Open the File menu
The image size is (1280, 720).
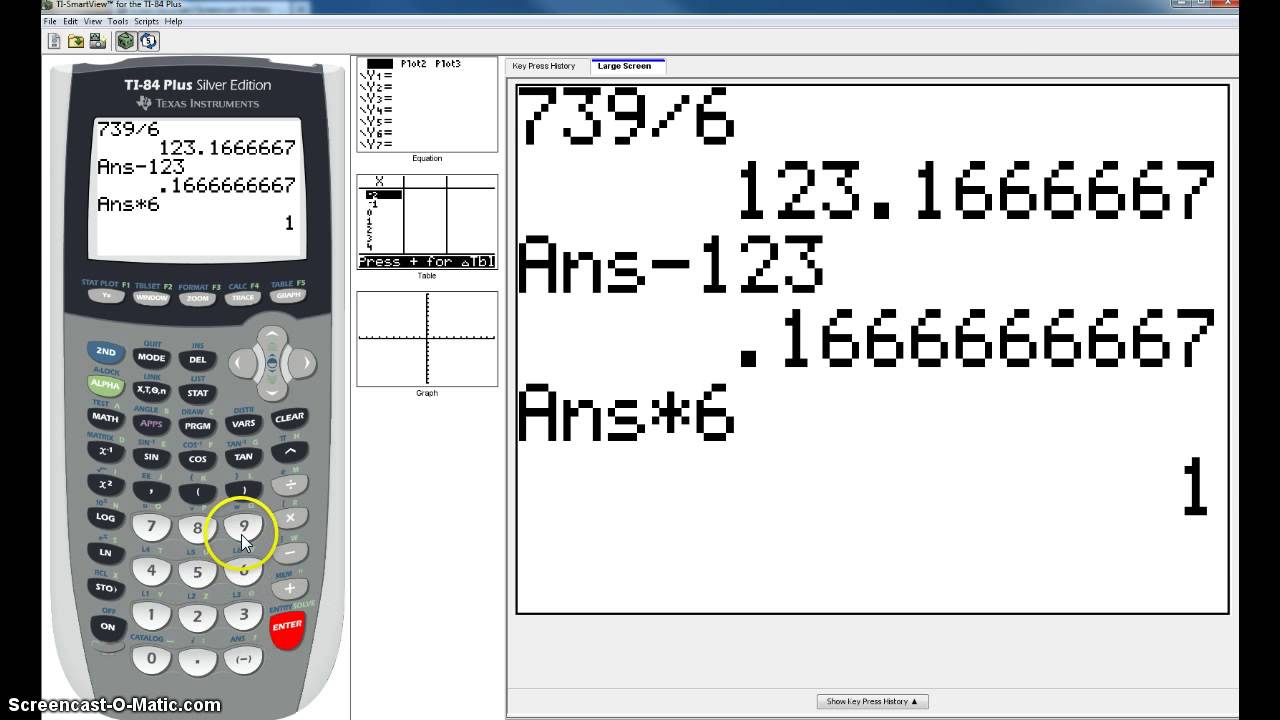[50, 21]
